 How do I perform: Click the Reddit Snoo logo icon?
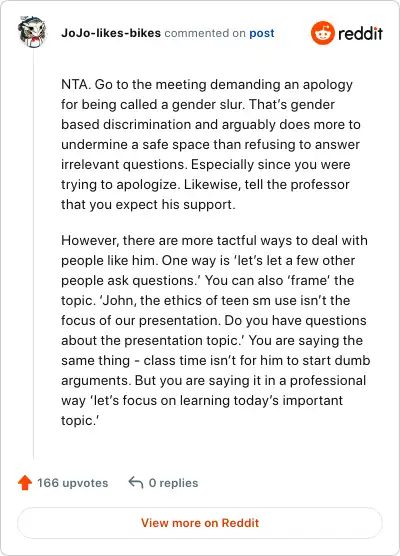[322, 33]
